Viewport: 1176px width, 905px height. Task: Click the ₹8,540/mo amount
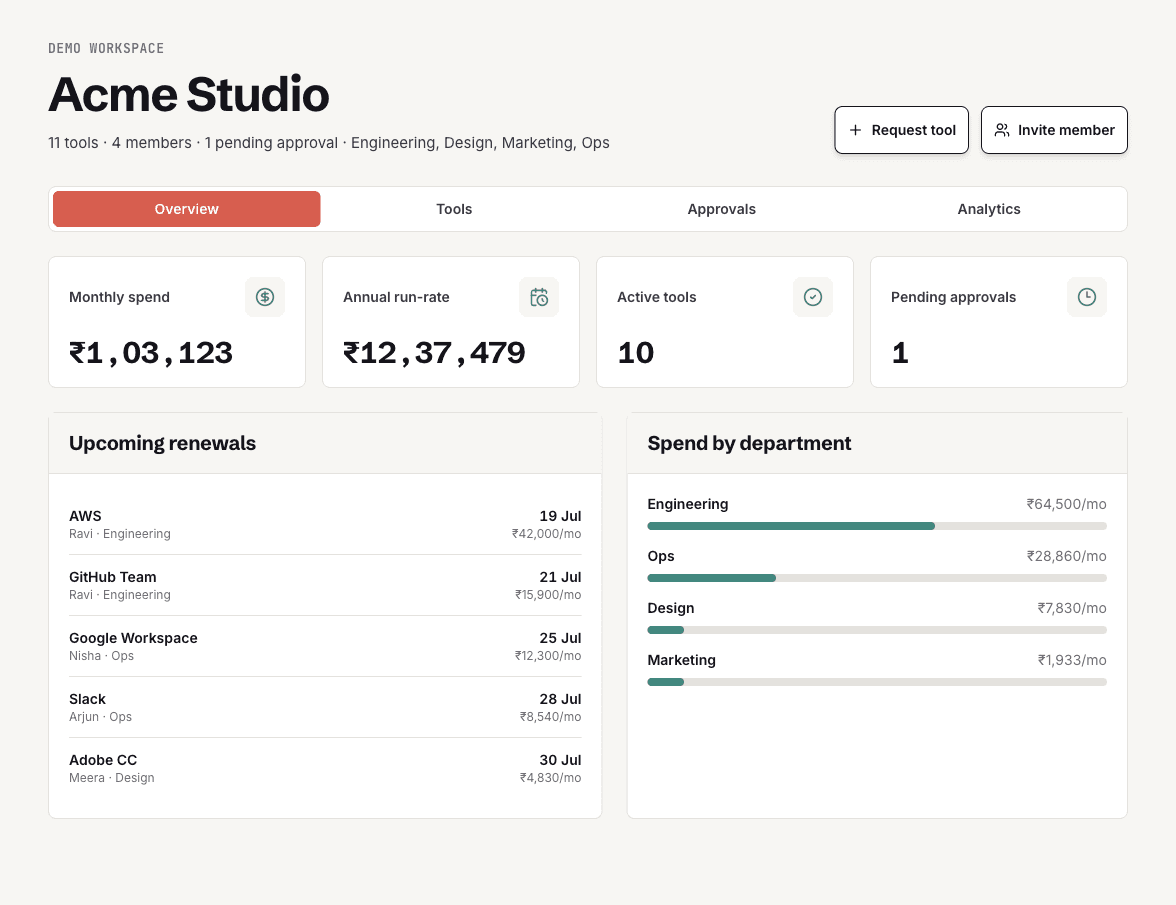click(550, 717)
